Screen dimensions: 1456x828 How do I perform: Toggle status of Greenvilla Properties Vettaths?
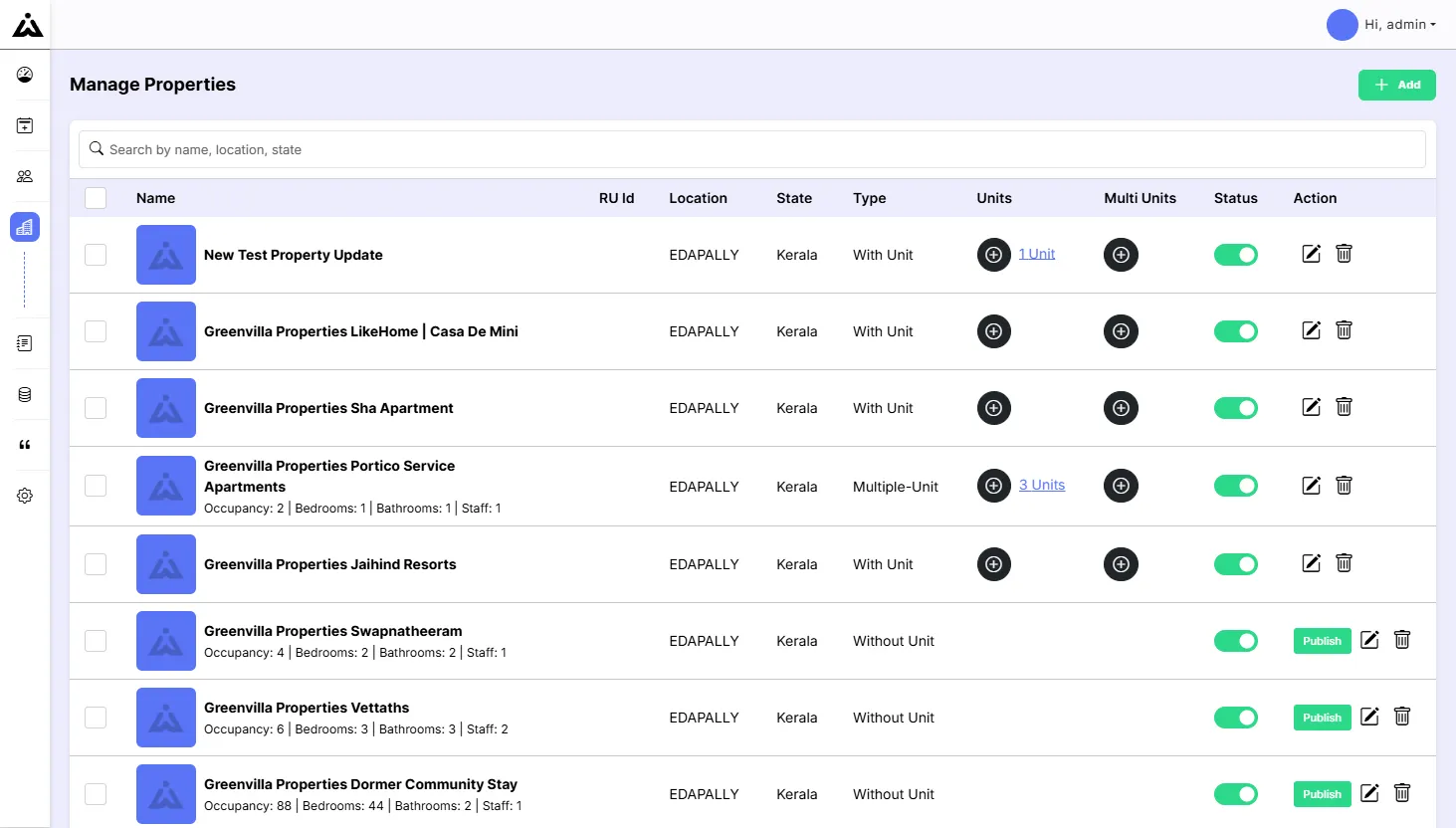tap(1235, 718)
